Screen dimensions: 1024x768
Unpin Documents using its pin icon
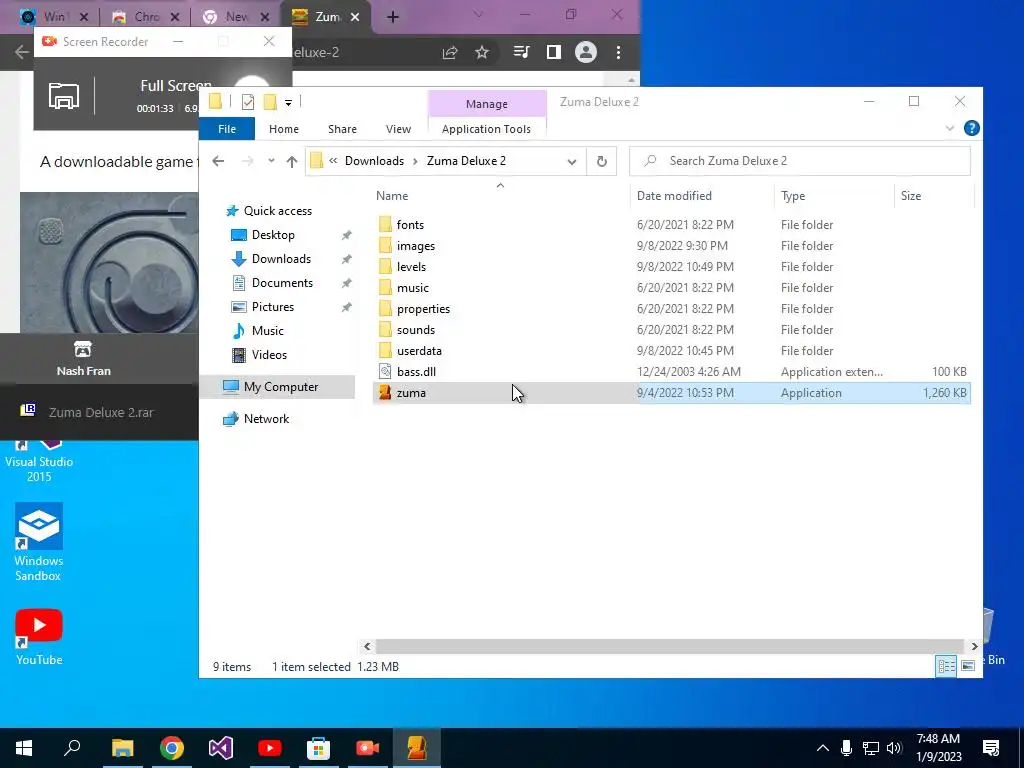point(346,283)
